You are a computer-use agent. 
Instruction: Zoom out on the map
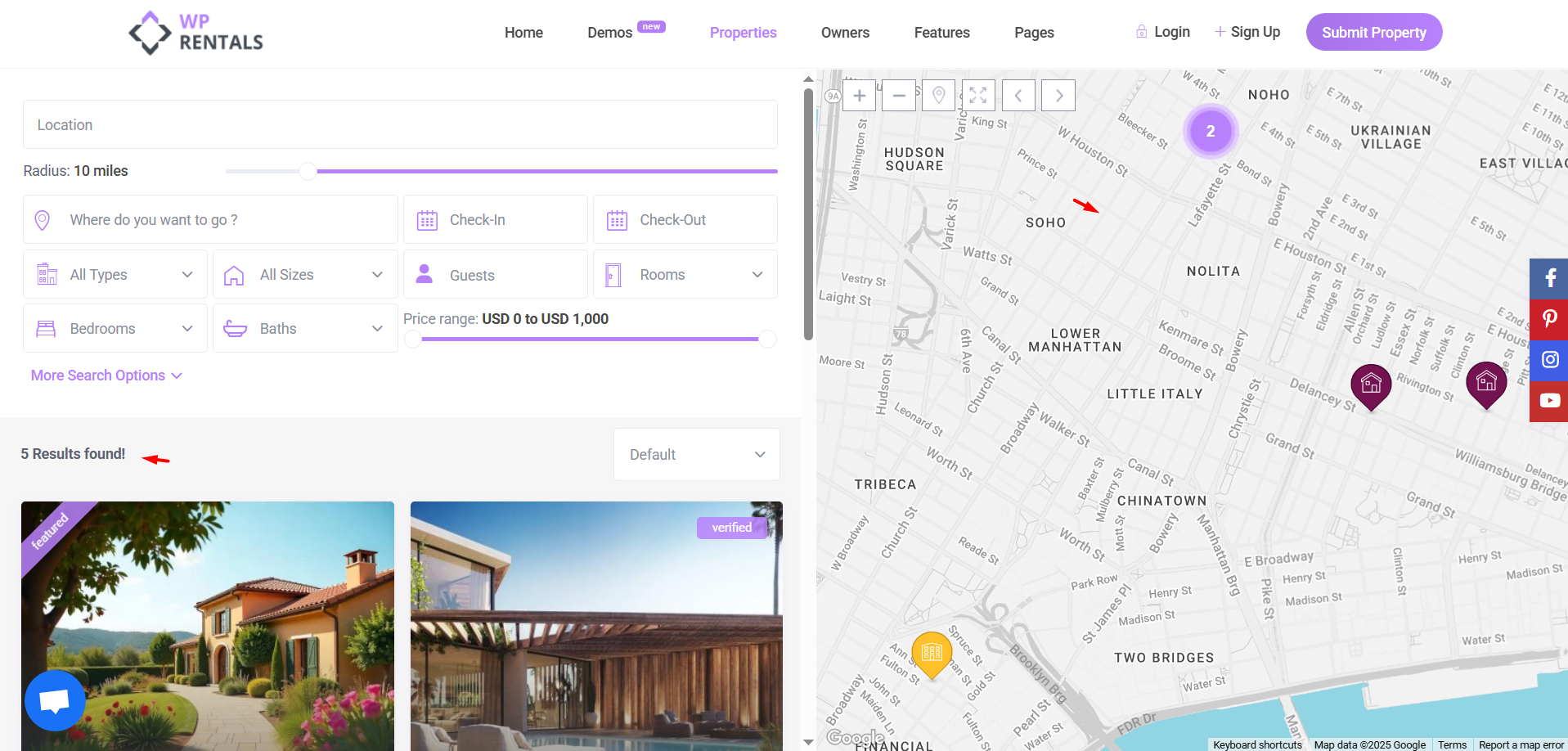pos(898,96)
